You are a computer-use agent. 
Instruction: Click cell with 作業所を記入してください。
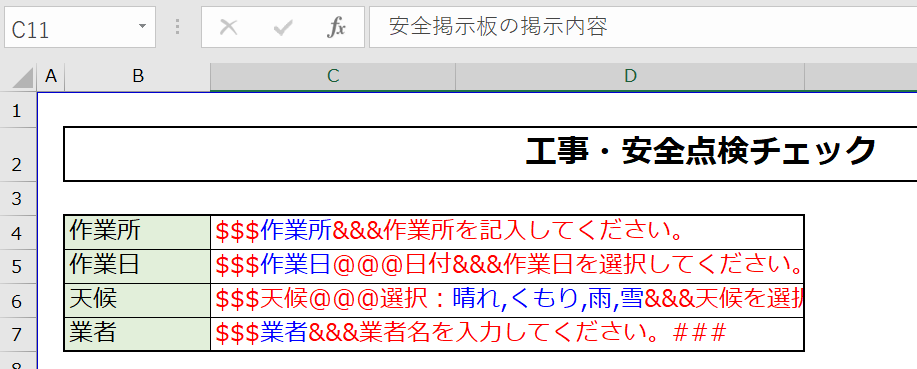[x=507, y=232]
